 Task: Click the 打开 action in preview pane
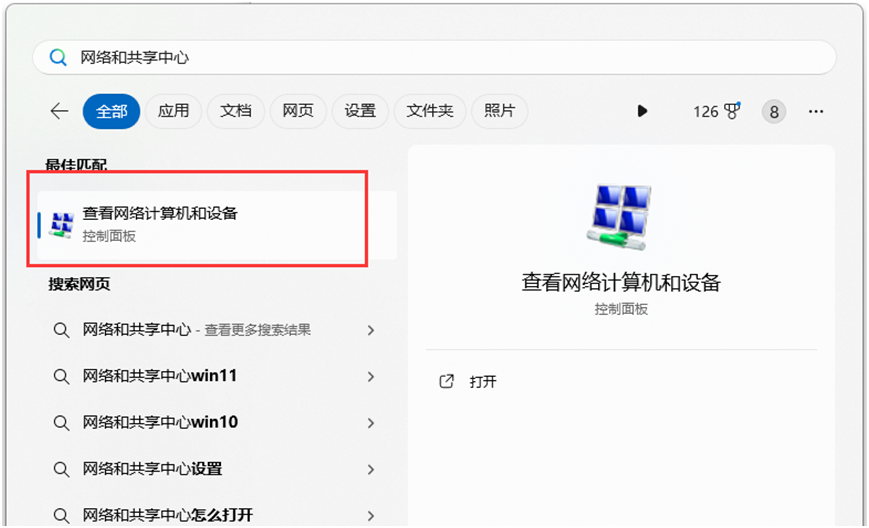pyautogui.click(x=483, y=382)
